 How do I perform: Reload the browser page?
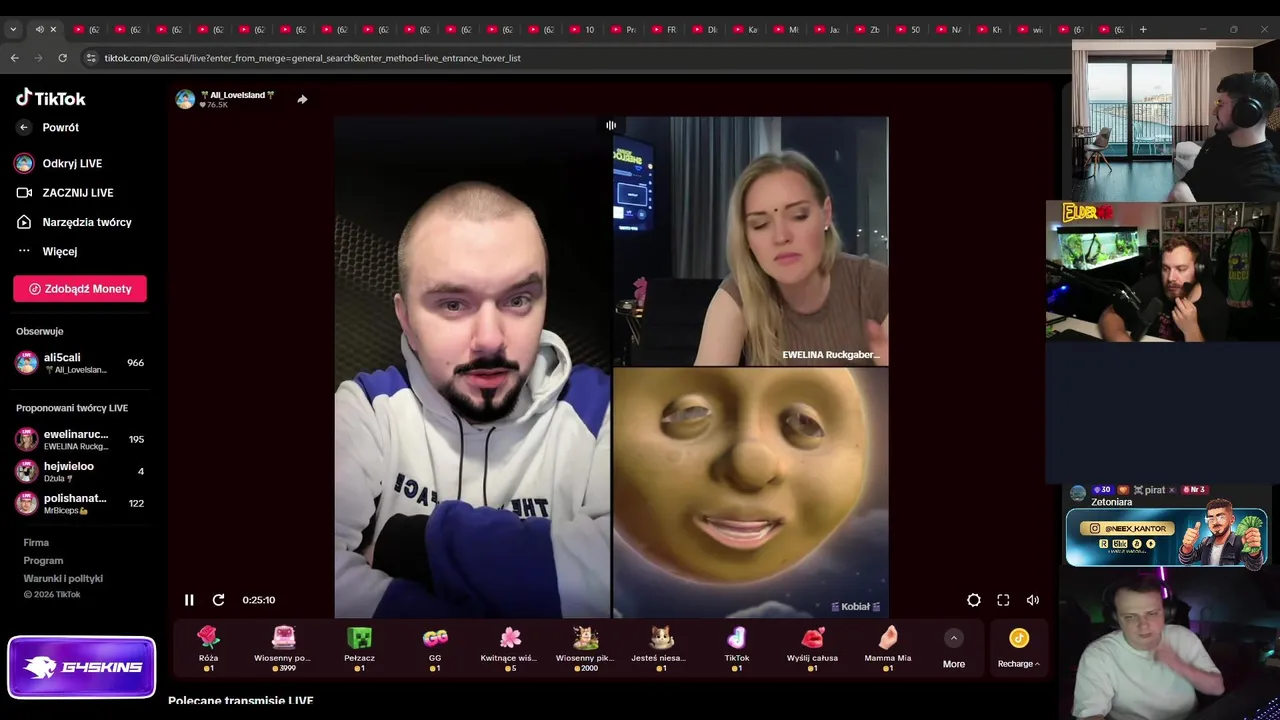click(x=63, y=58)
